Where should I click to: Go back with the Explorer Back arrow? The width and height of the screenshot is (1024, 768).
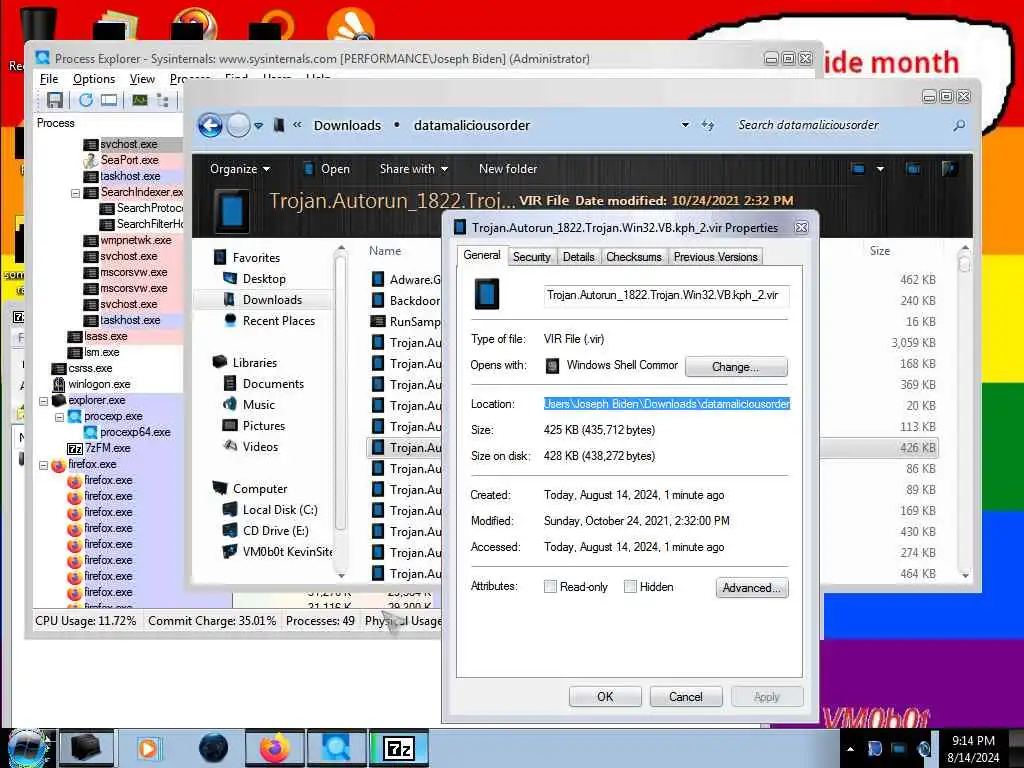coord(210,125)
